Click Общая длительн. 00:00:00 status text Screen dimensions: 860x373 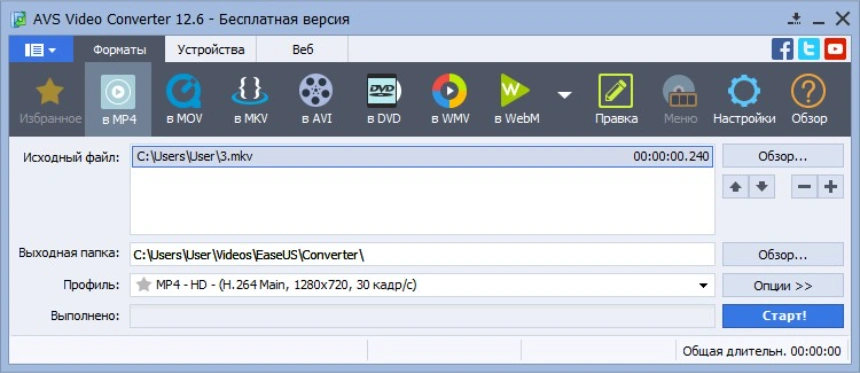761,351
